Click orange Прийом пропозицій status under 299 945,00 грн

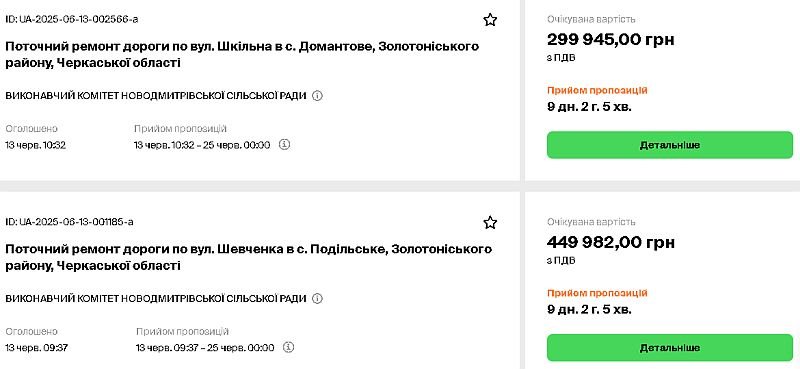(597, 90)
